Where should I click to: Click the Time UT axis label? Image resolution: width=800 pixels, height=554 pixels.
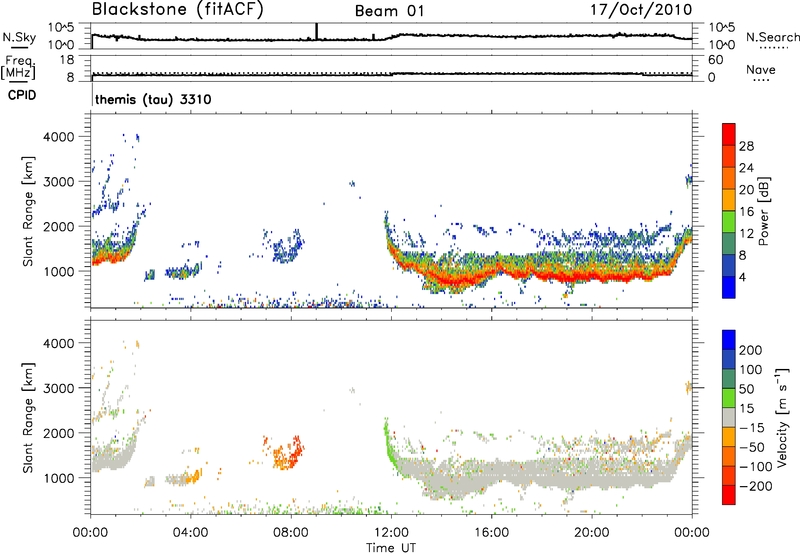(391, 548)
